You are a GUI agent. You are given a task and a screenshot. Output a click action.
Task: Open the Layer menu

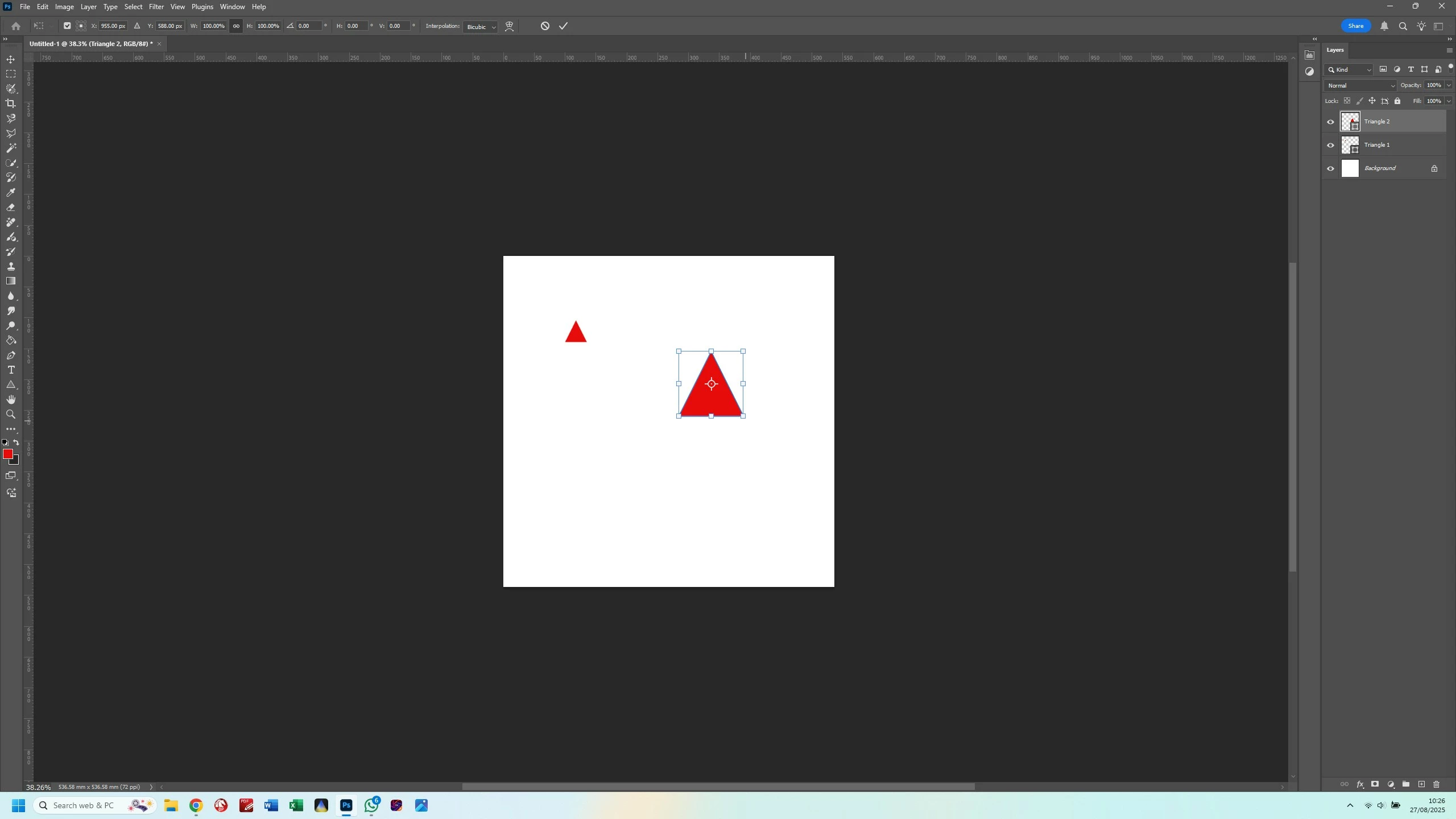click(88, 7)
